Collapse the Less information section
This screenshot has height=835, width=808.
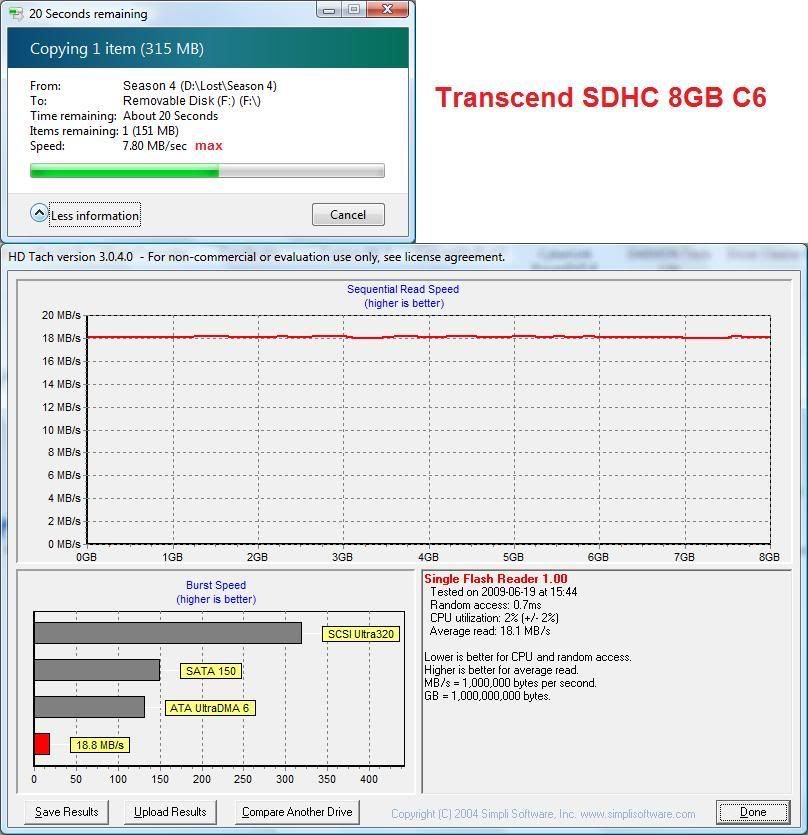click(x=95, y=215)
